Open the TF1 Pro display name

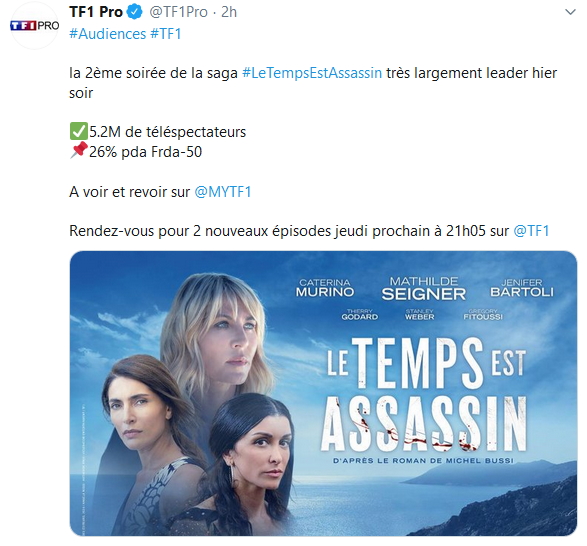pos(96,12)
